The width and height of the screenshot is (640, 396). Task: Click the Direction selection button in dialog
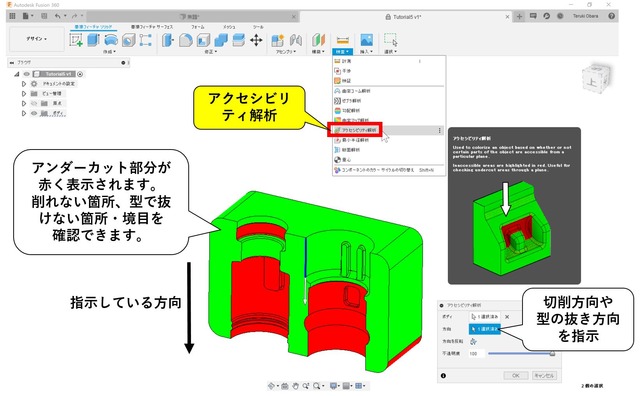point(484,329)
